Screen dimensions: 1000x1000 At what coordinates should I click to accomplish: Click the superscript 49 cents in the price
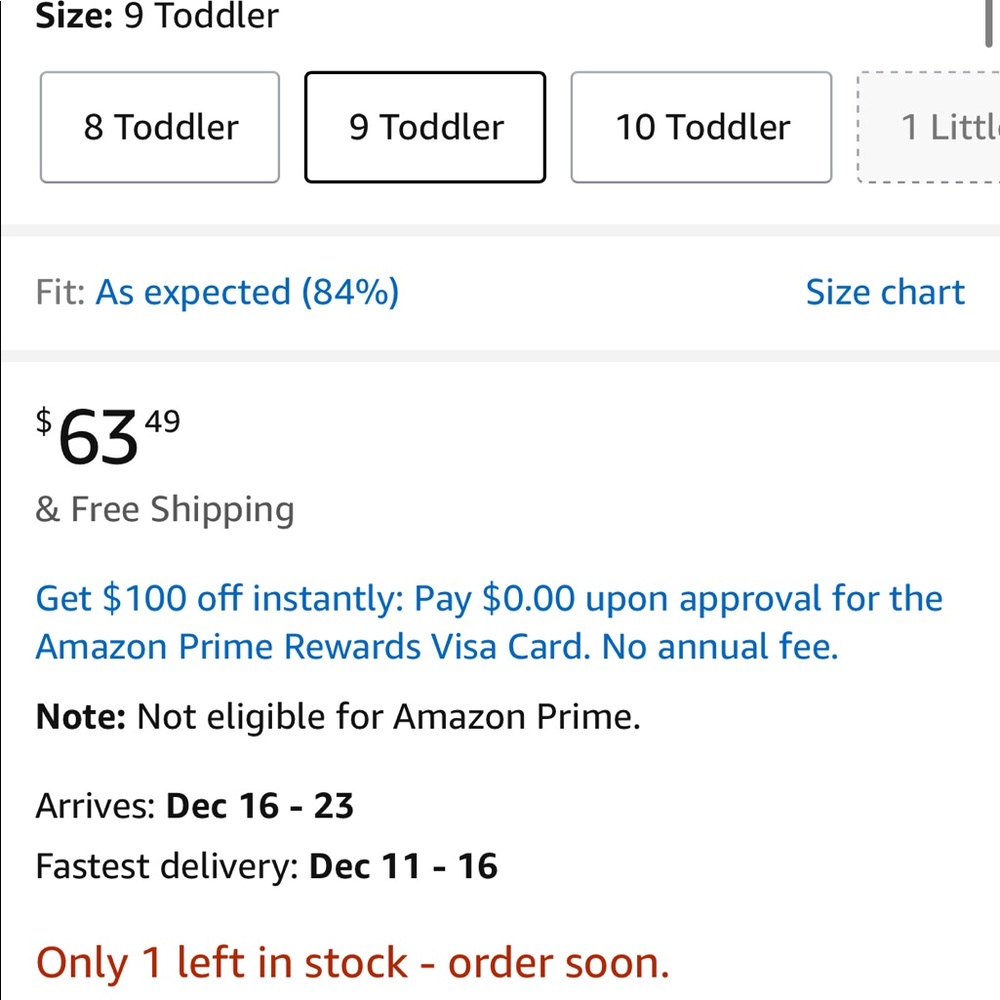coord(160,422)
